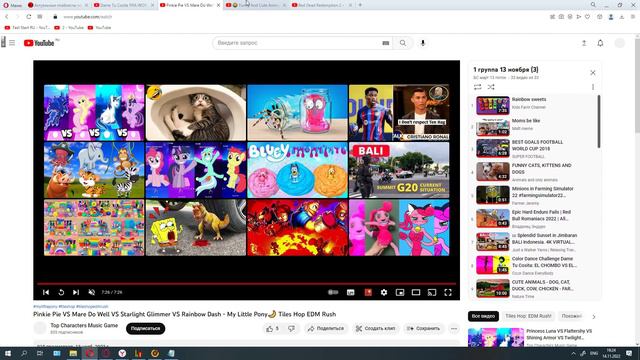Viewport: 640px width, 360px height.
Task: Click the red extension icon in player
Action: click(x=368, y=292)
